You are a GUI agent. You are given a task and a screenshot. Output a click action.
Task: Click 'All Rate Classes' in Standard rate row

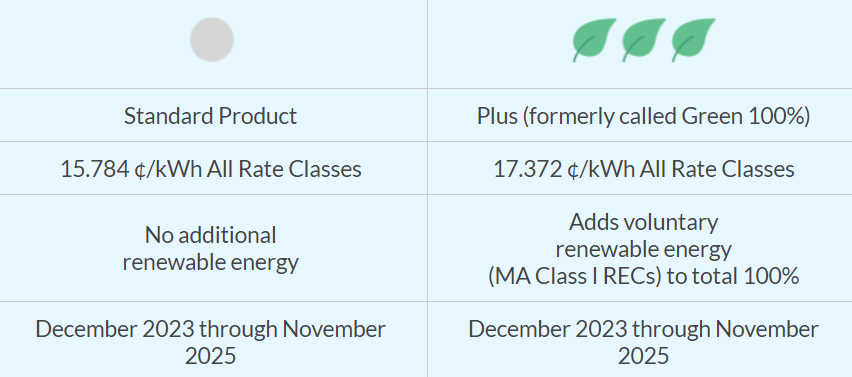(x=284, y=169)
